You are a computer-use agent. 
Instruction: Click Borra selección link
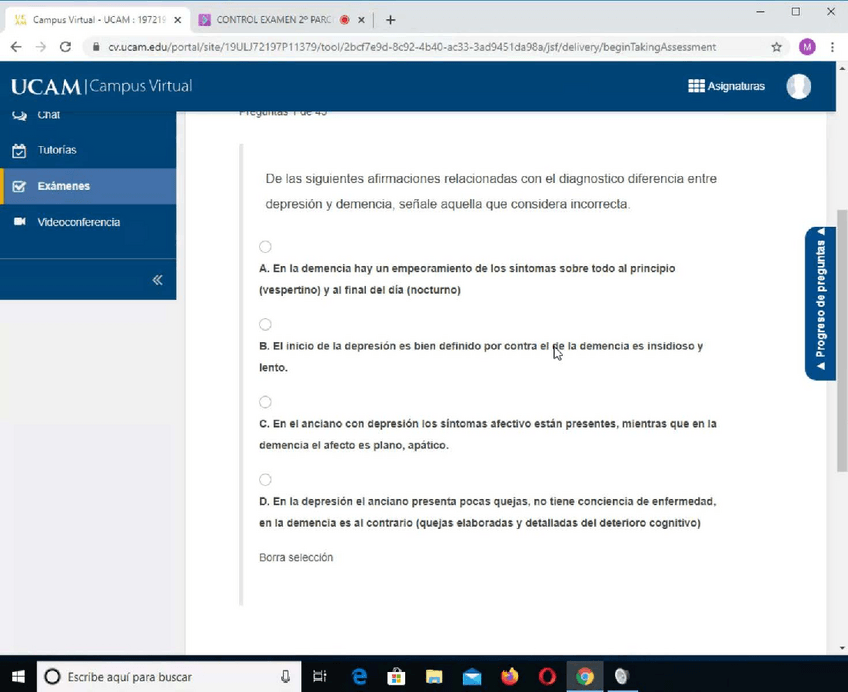coord(296,557)
